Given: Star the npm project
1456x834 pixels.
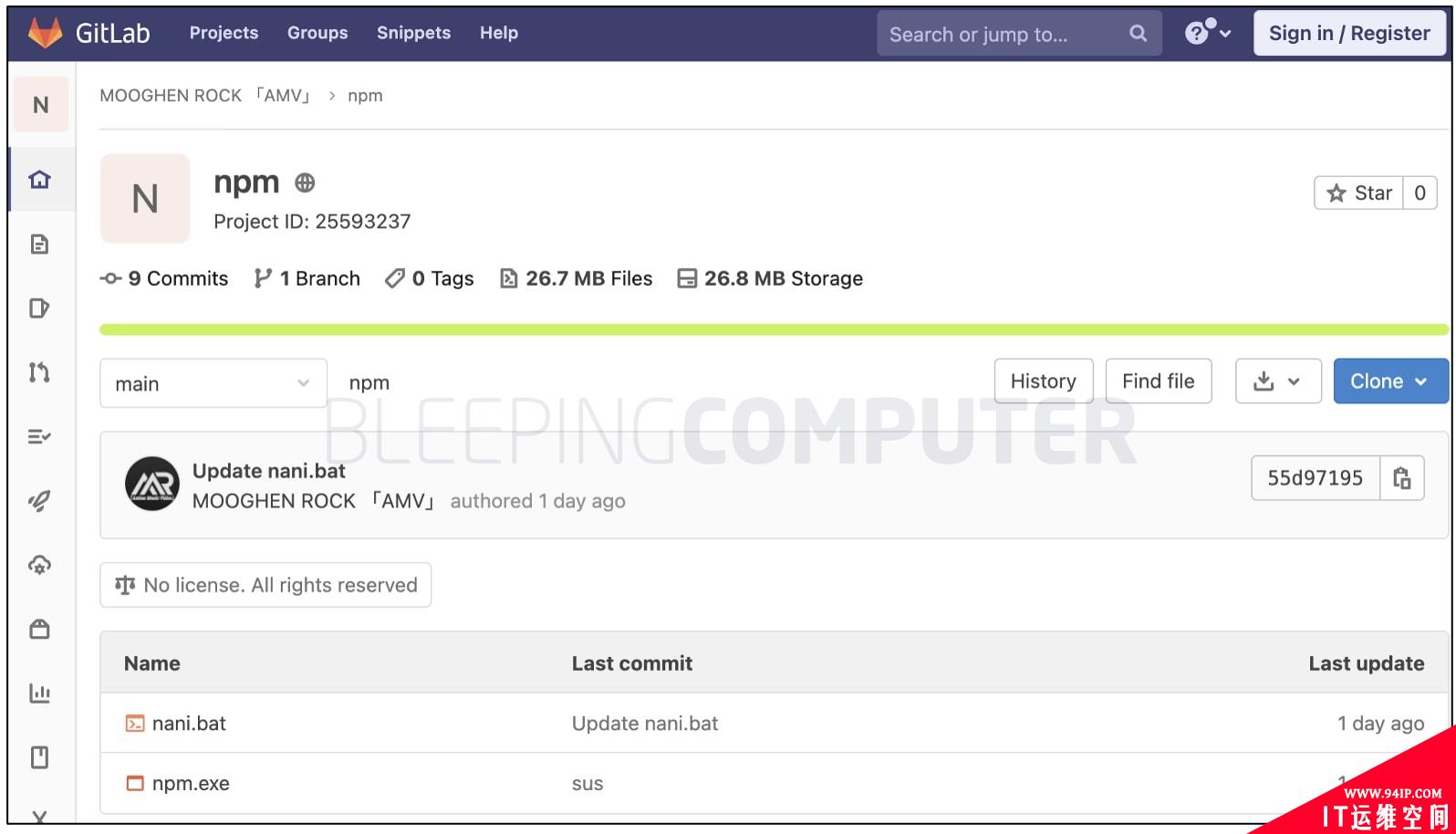Looking at the screenshot, I should coord(1359,193).
